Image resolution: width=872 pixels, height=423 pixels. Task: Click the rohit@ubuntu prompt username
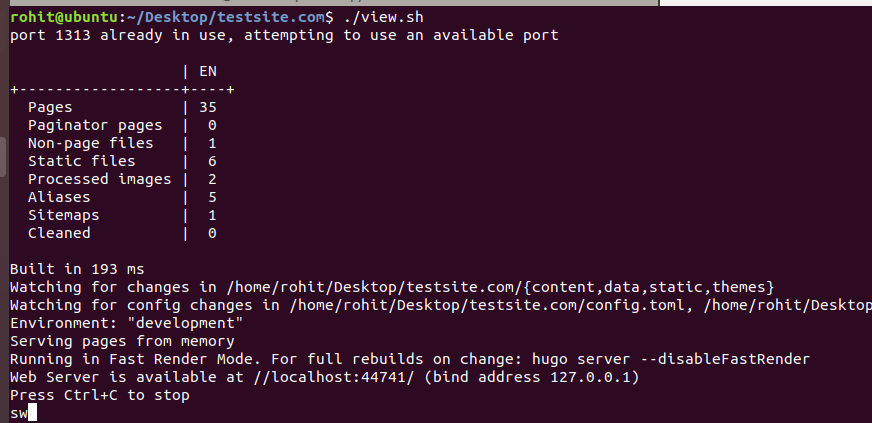pos(64,17)
